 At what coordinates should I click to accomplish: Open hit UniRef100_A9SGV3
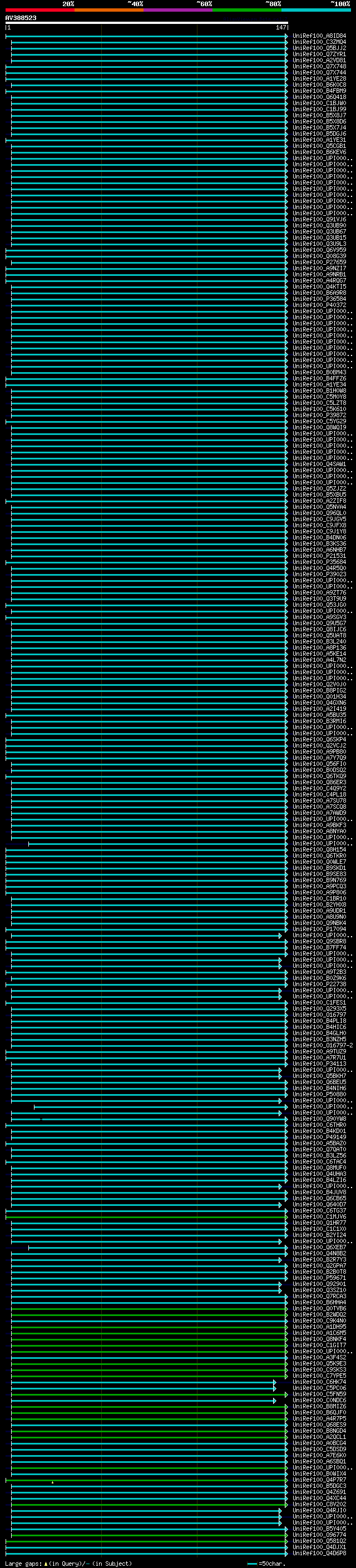(319, 617)
